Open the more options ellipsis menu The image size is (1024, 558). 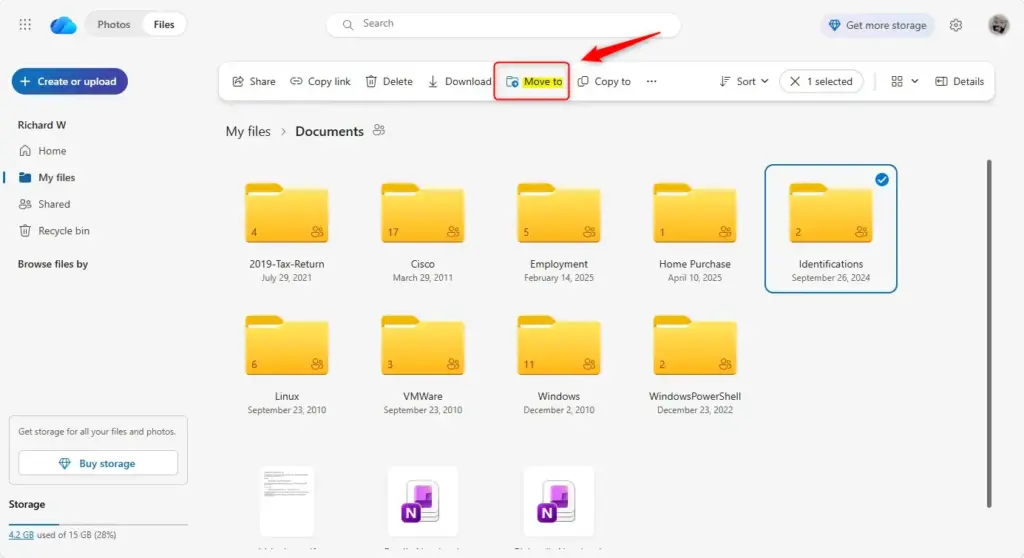[651, 81]
